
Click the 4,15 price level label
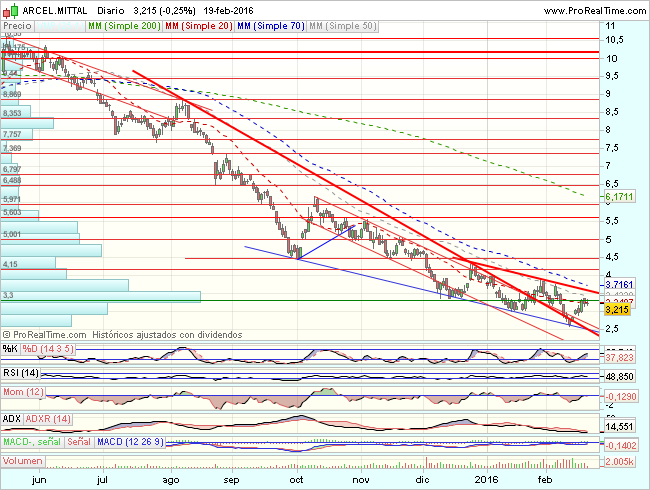click(x=10, y=264)
